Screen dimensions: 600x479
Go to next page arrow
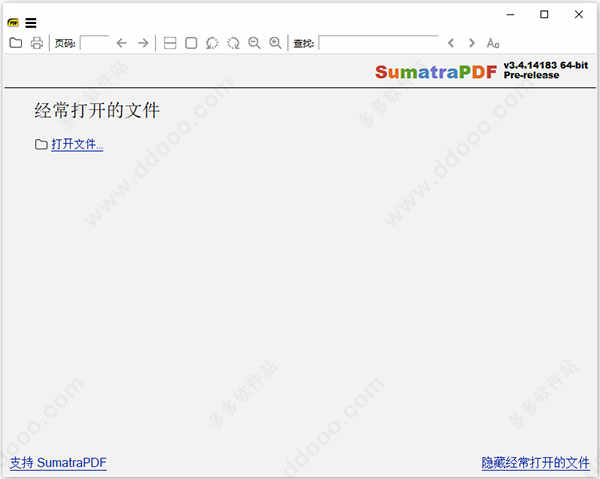pos(143,43)
